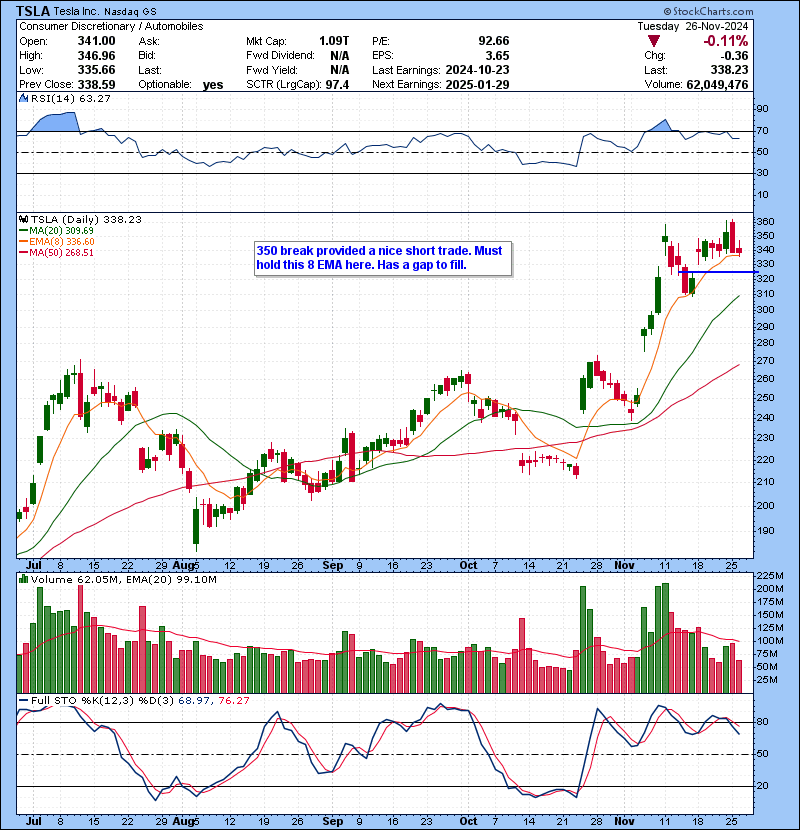Click the blue 350 break annotation box
Viewport: 800px width, 830px height.
click(x=383, y=258)
